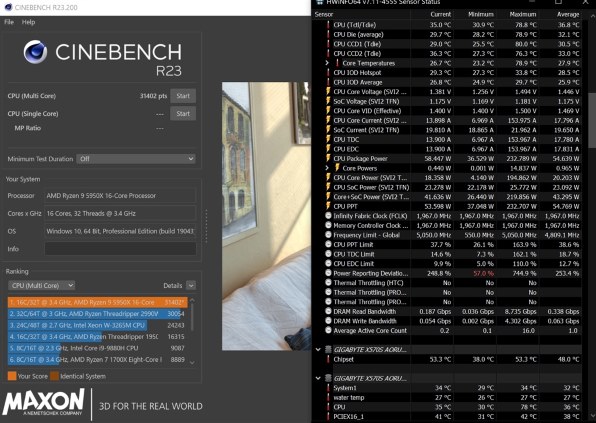This screenshot has width=596, height=423.
Task: Click the water temp thermometer icon
Action: click(328, 397)
